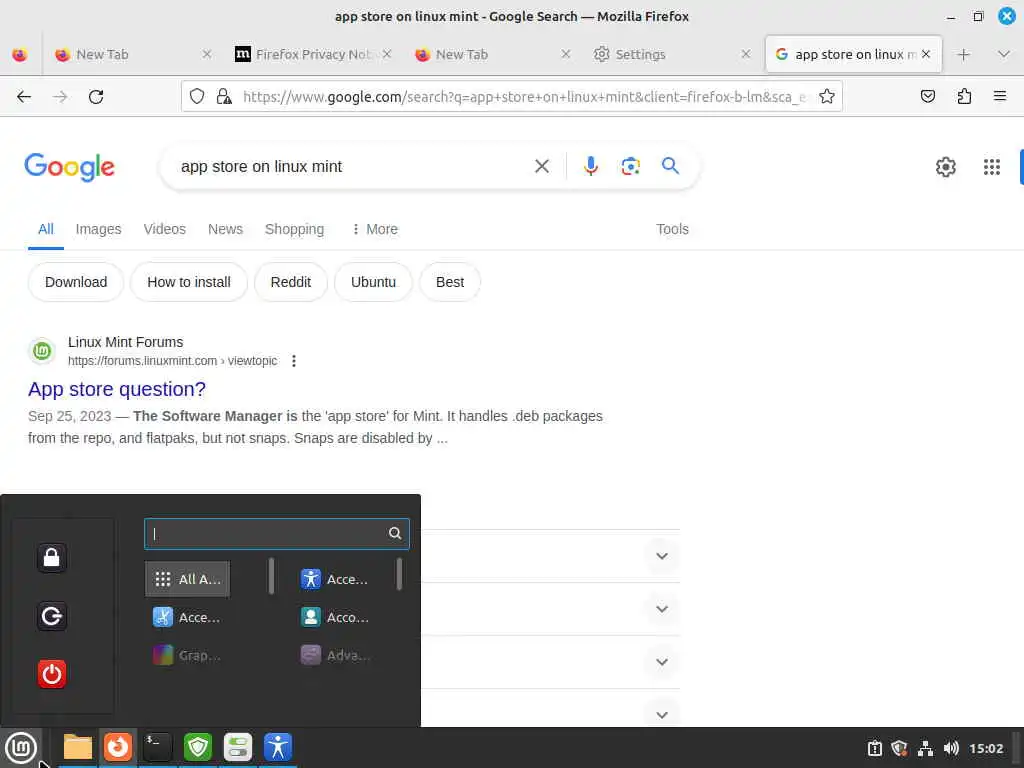1024x768 pixels.
Task: Expand the first related question chevron
Action: tap(662, 556)
